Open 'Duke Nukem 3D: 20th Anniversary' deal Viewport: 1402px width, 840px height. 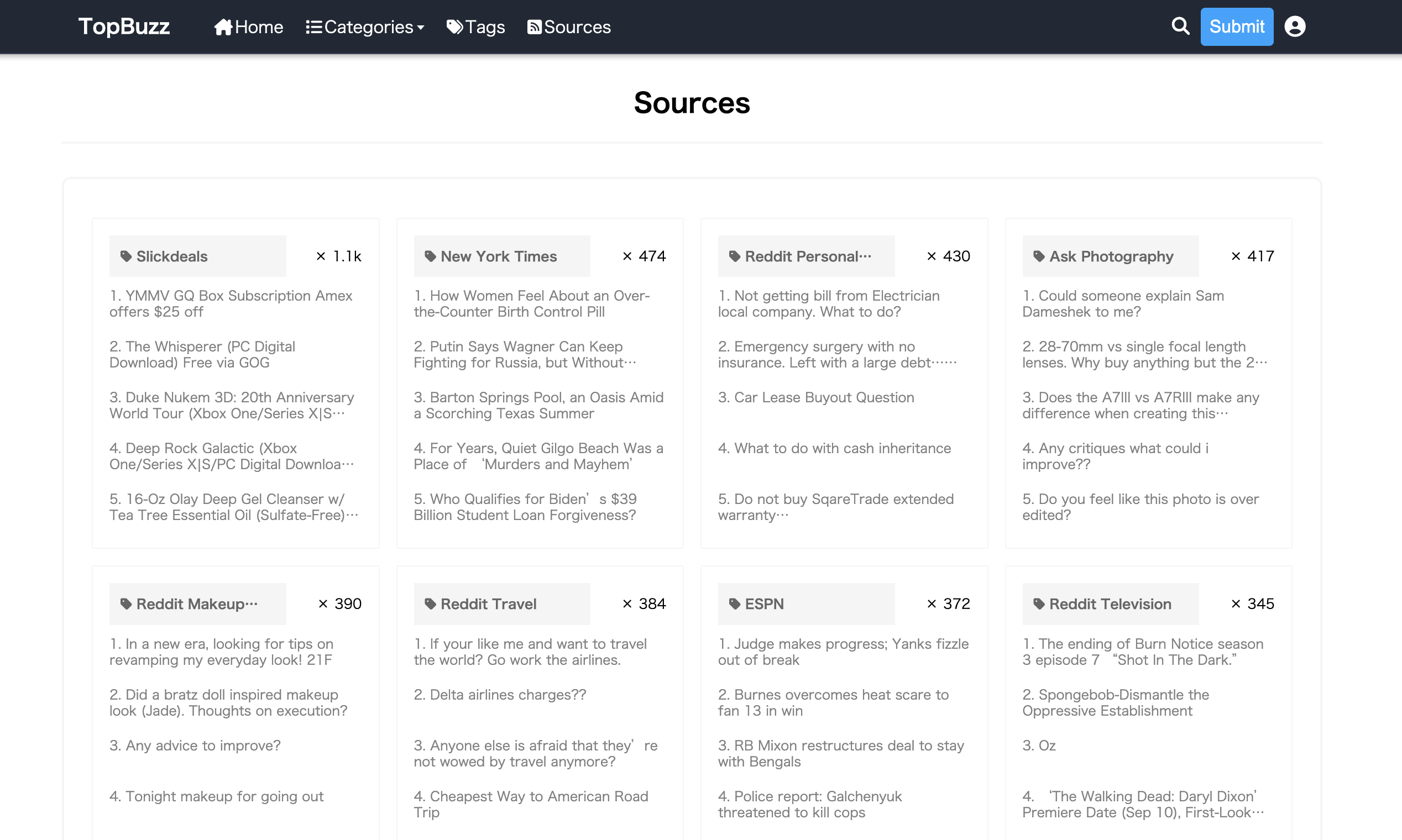[x=232, y=406]
